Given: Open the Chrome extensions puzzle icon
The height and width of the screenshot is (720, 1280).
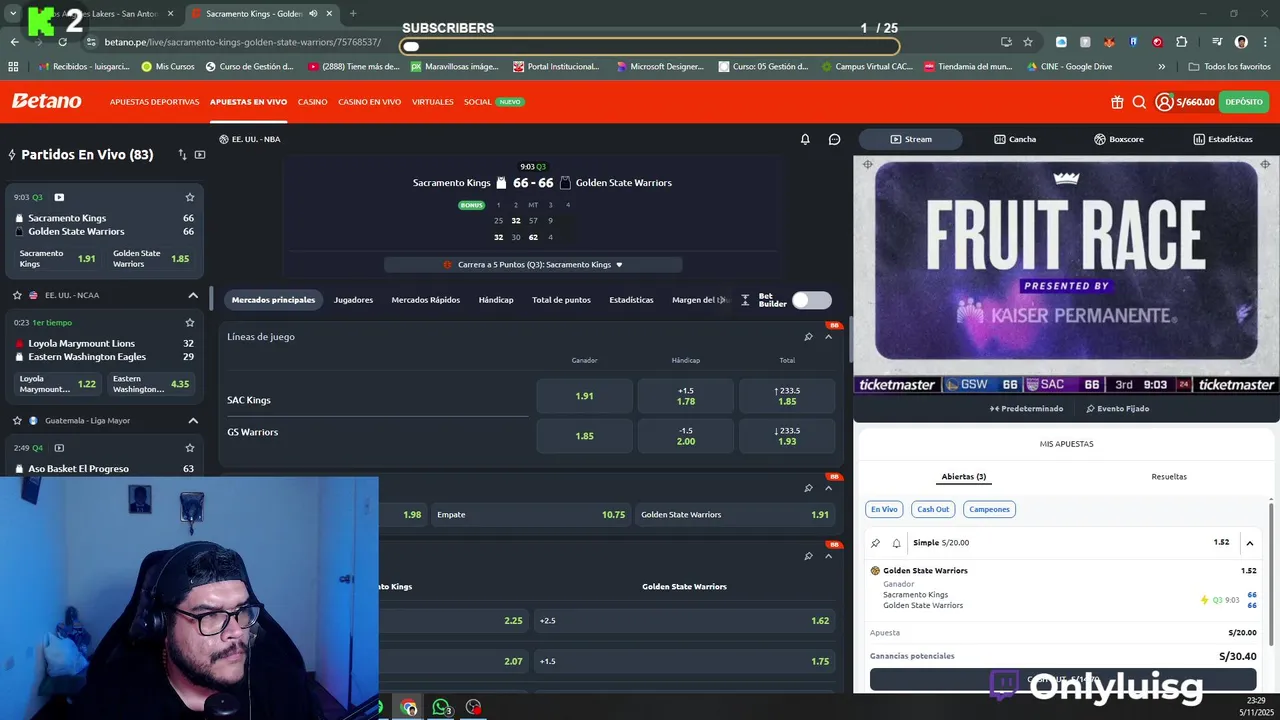Looking at the screenshot, I should [1181, 42].
